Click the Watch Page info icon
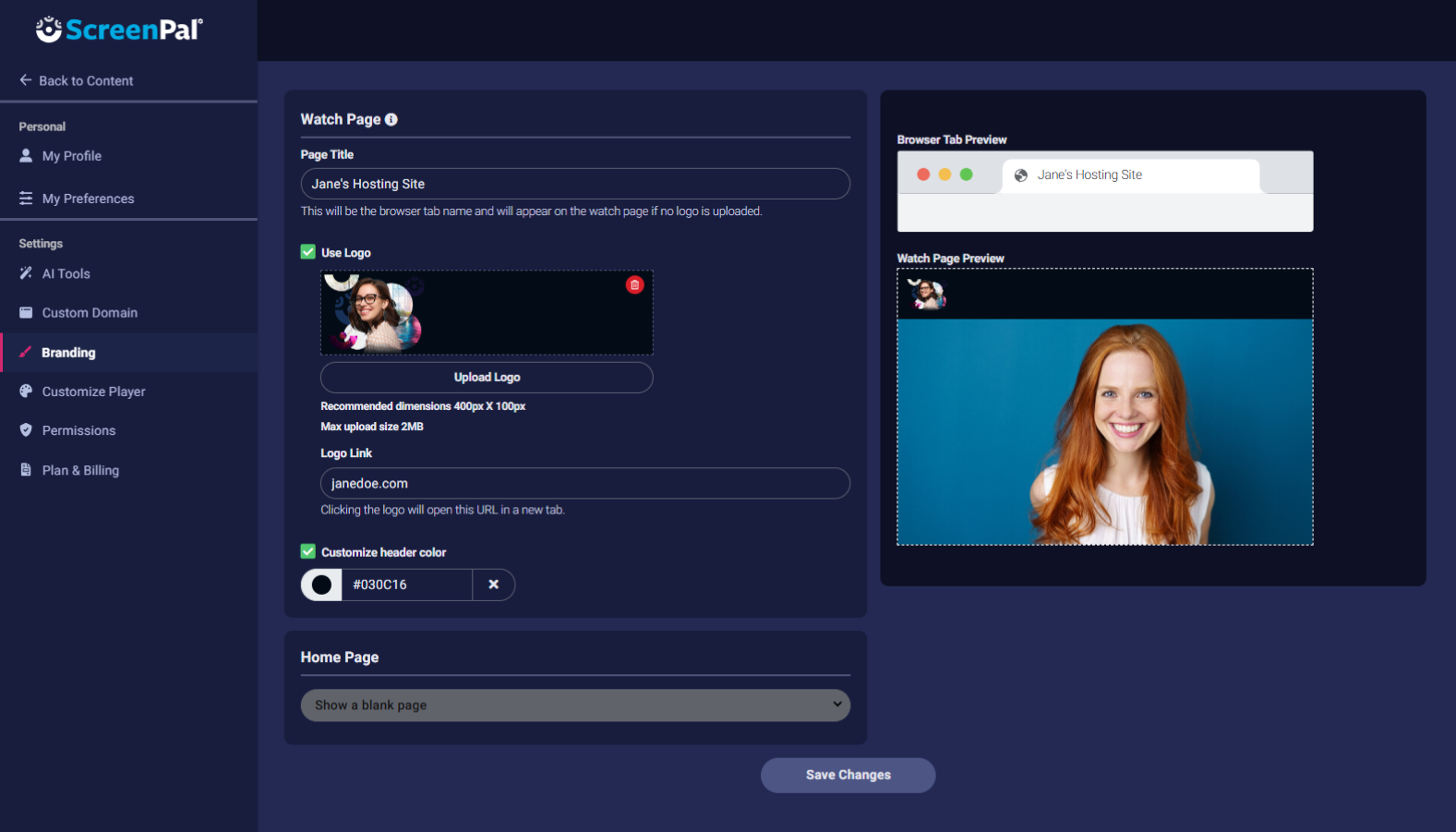Image resolution: width=1456 pixels, height=832 pixels. click(x=391, y=119)
